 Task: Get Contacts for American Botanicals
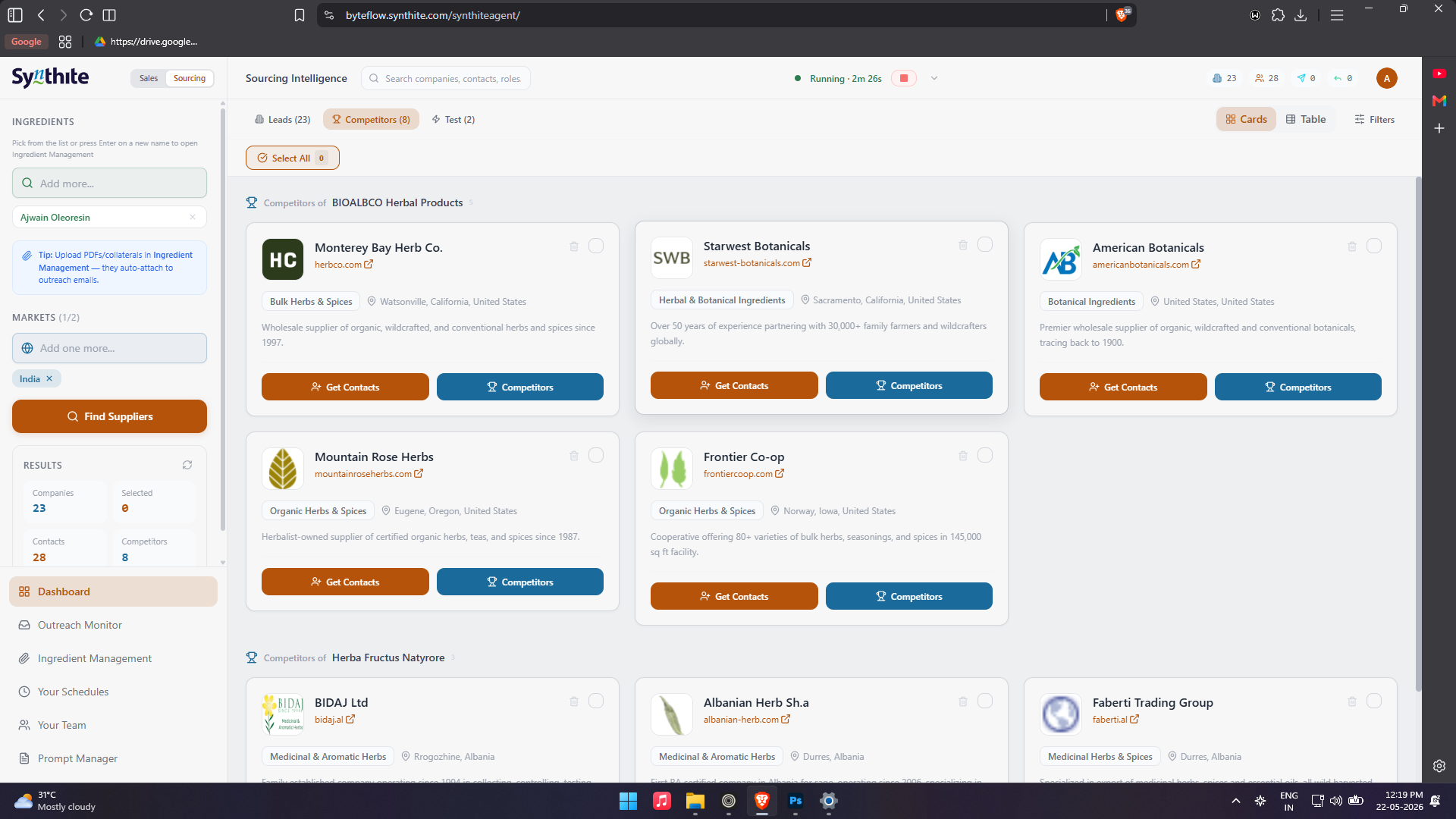point(1123,387)
